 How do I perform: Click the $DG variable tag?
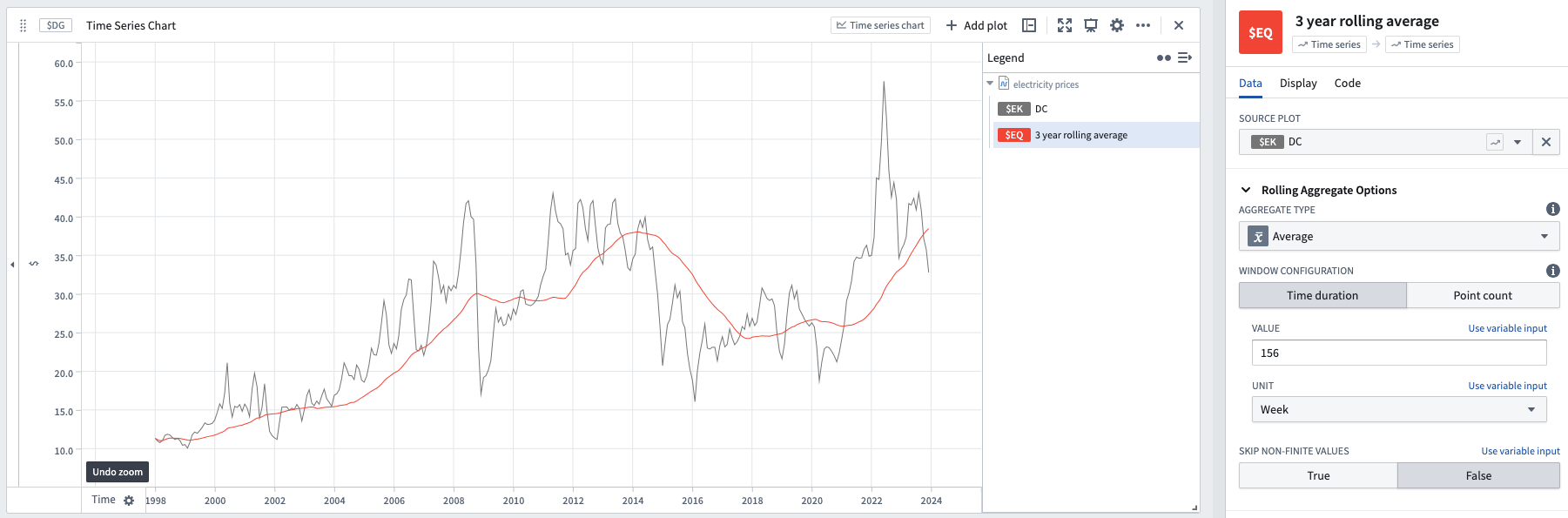click(x=56, y=25)
